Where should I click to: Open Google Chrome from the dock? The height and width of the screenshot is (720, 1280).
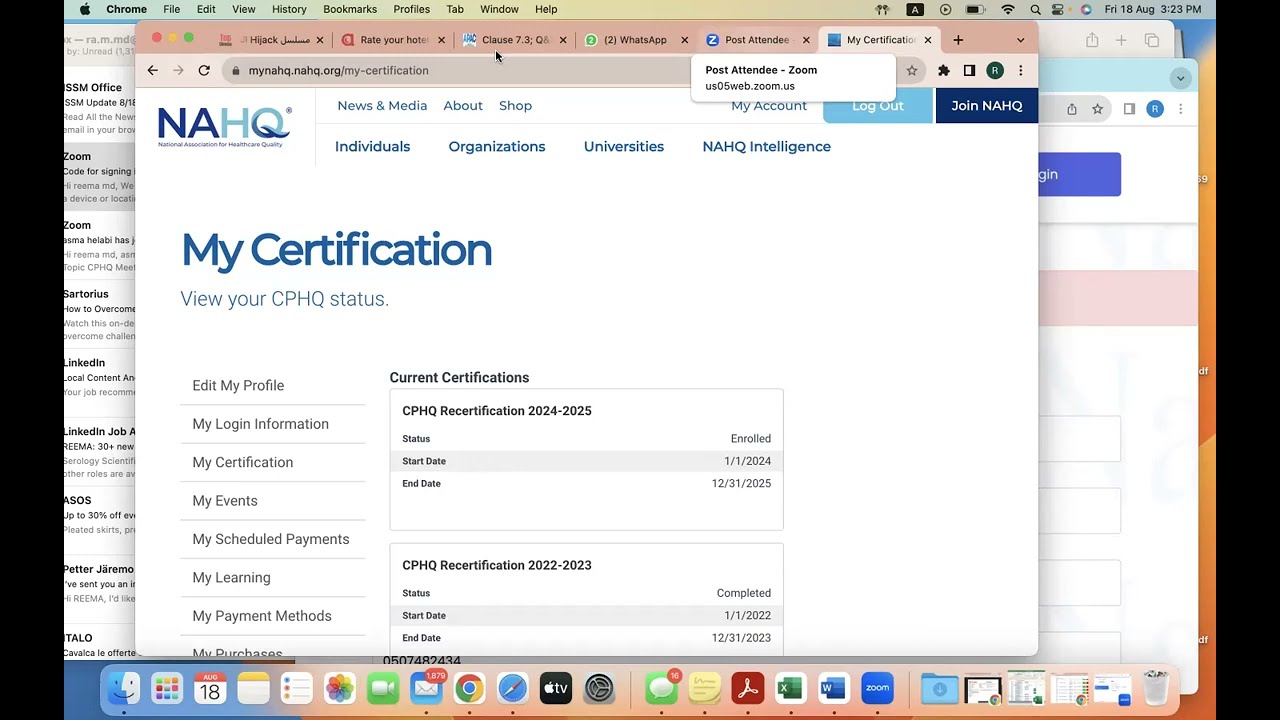469,688
